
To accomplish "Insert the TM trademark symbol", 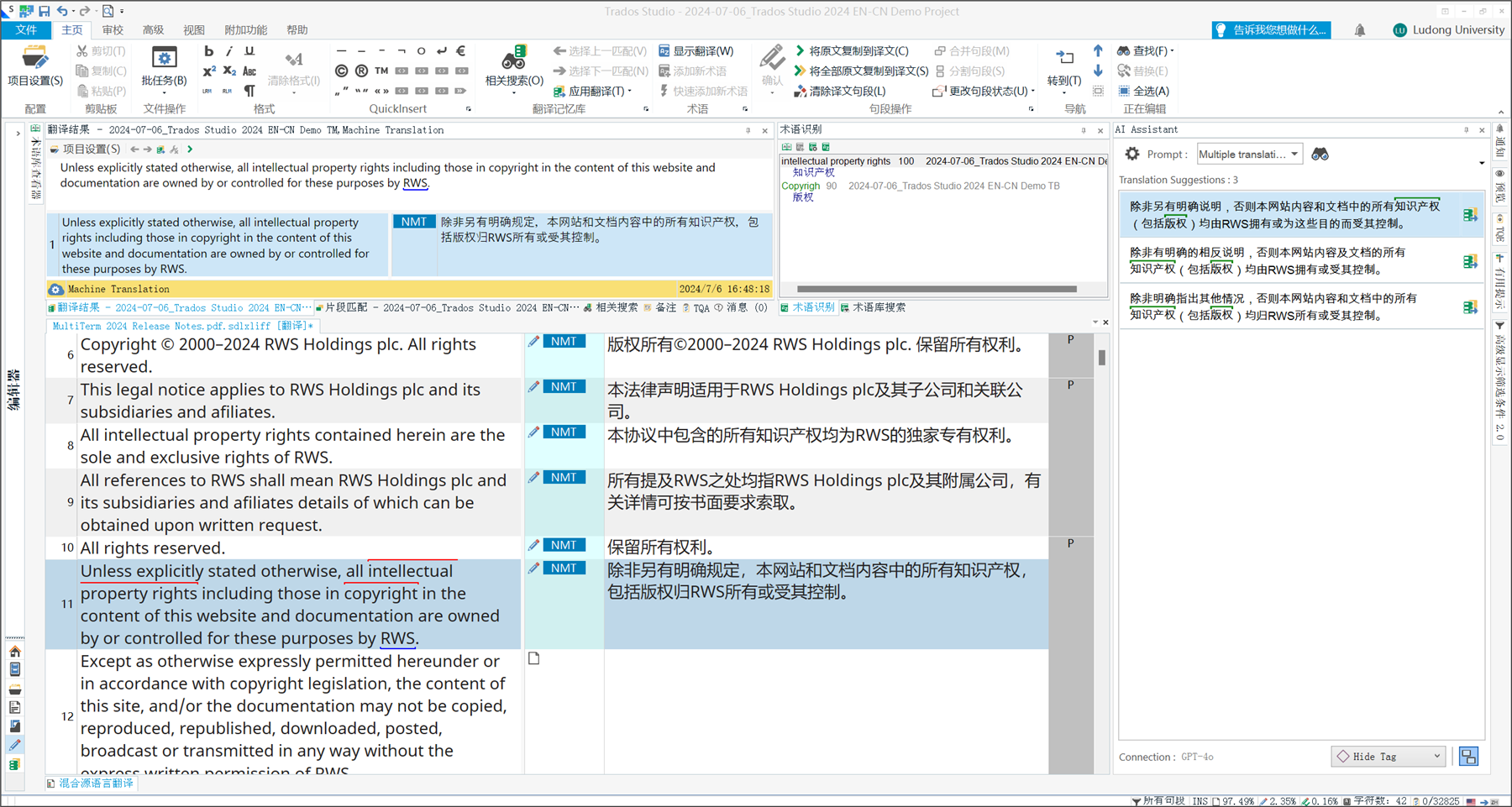I will pos(381,71).
